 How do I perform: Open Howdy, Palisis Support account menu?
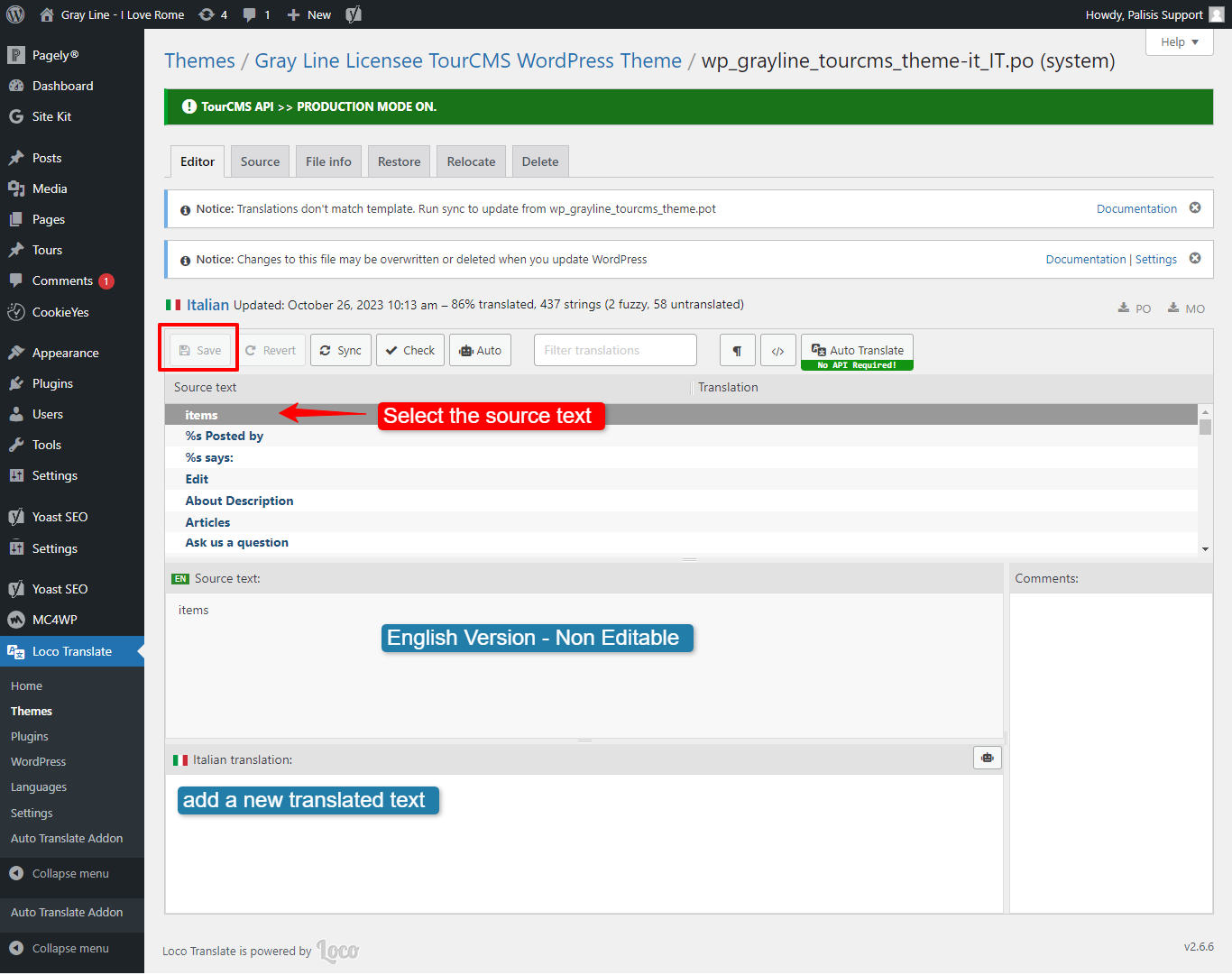click(x=1154, y=14)
